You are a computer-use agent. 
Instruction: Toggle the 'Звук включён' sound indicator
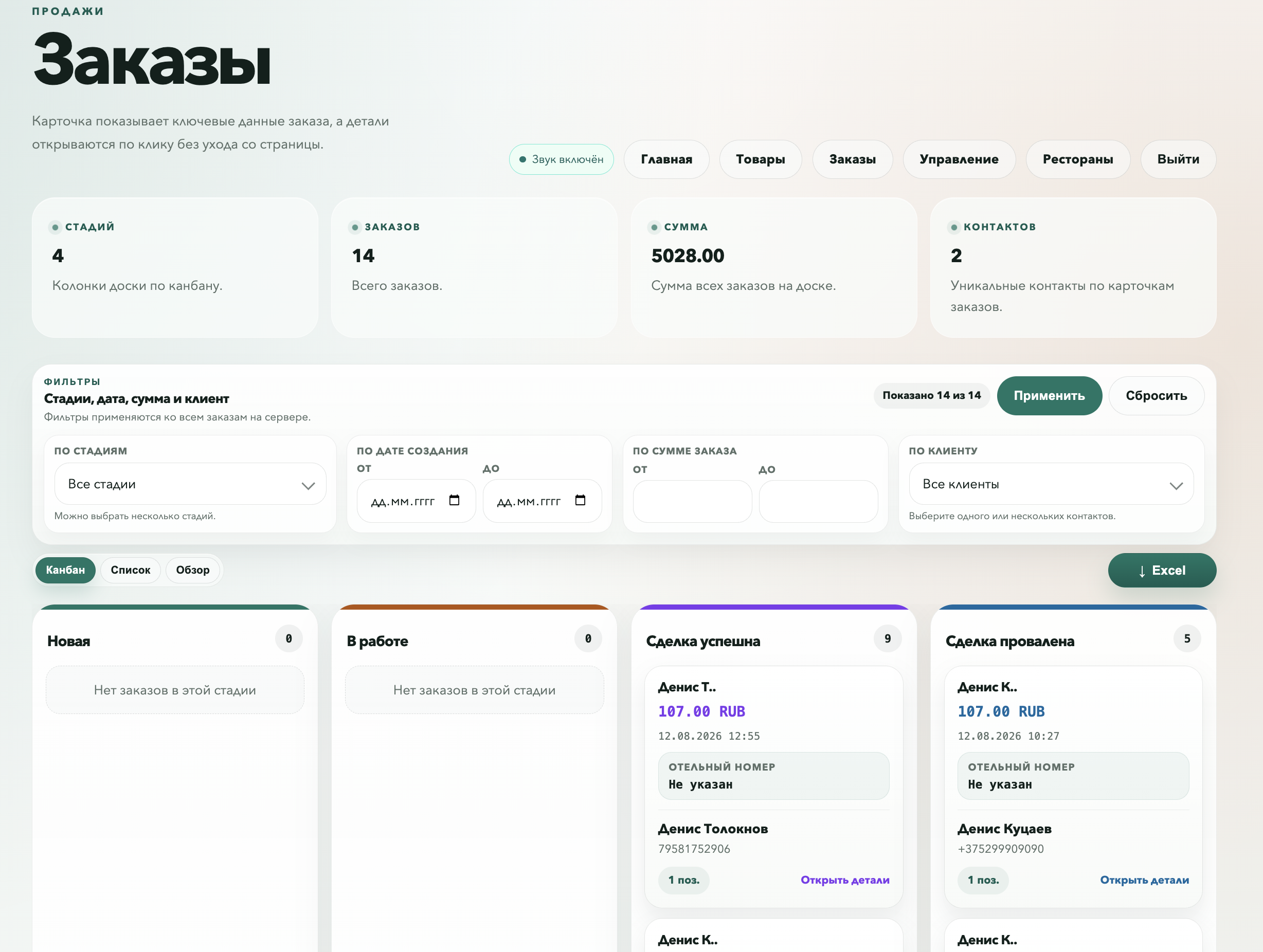tap(561, 159)
